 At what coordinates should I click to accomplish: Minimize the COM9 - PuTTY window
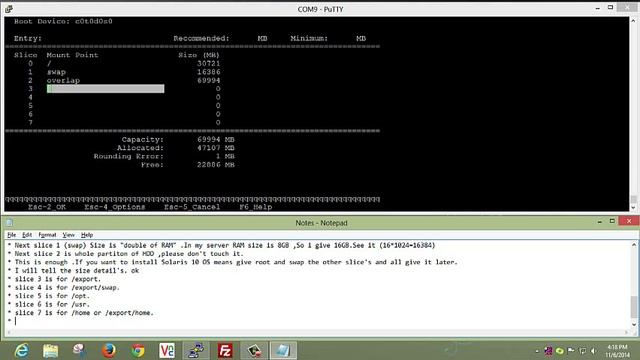tap(598, 8)
